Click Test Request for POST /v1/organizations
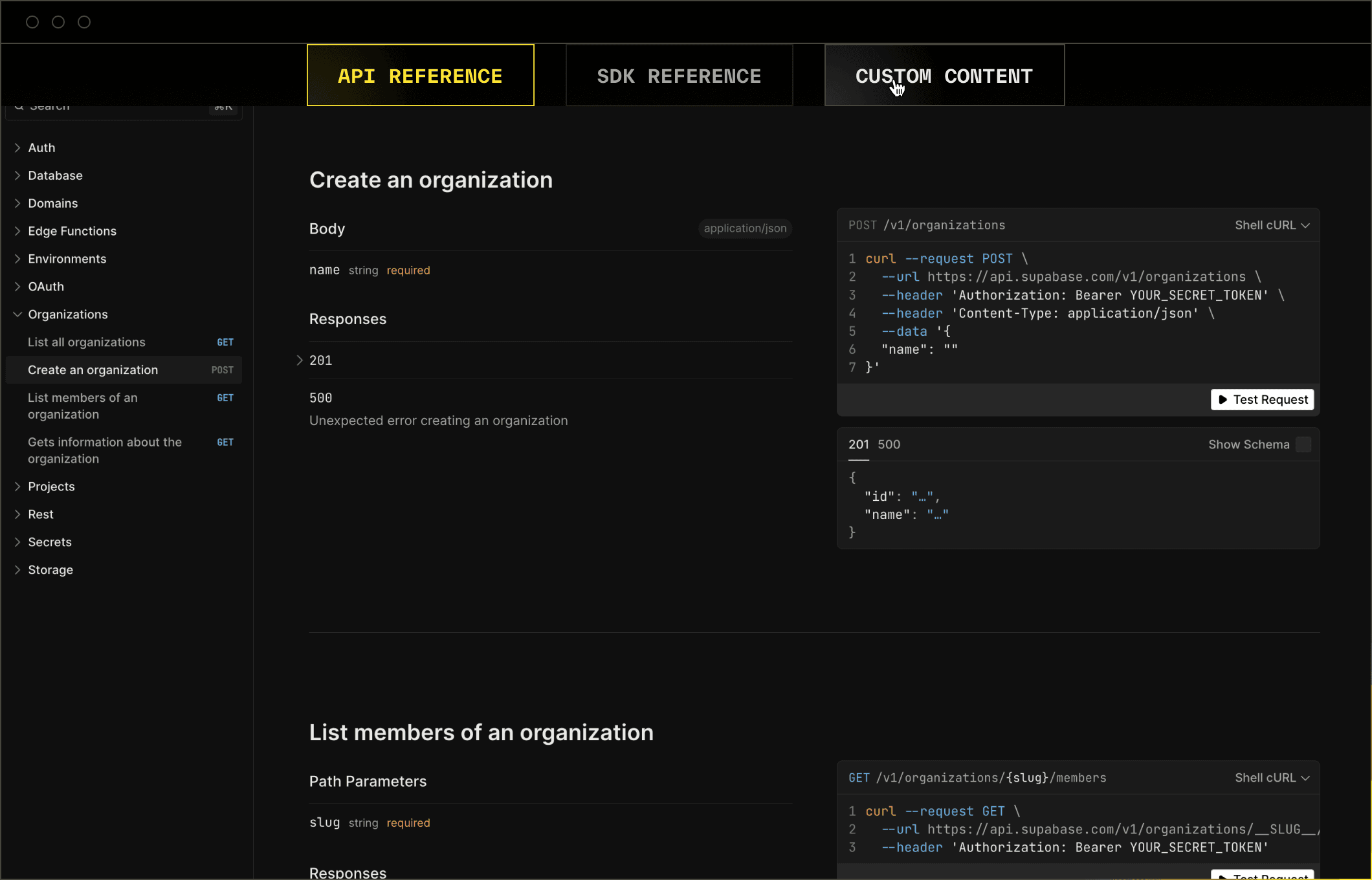1372x880 pixels. click(x=1262, y=399)
